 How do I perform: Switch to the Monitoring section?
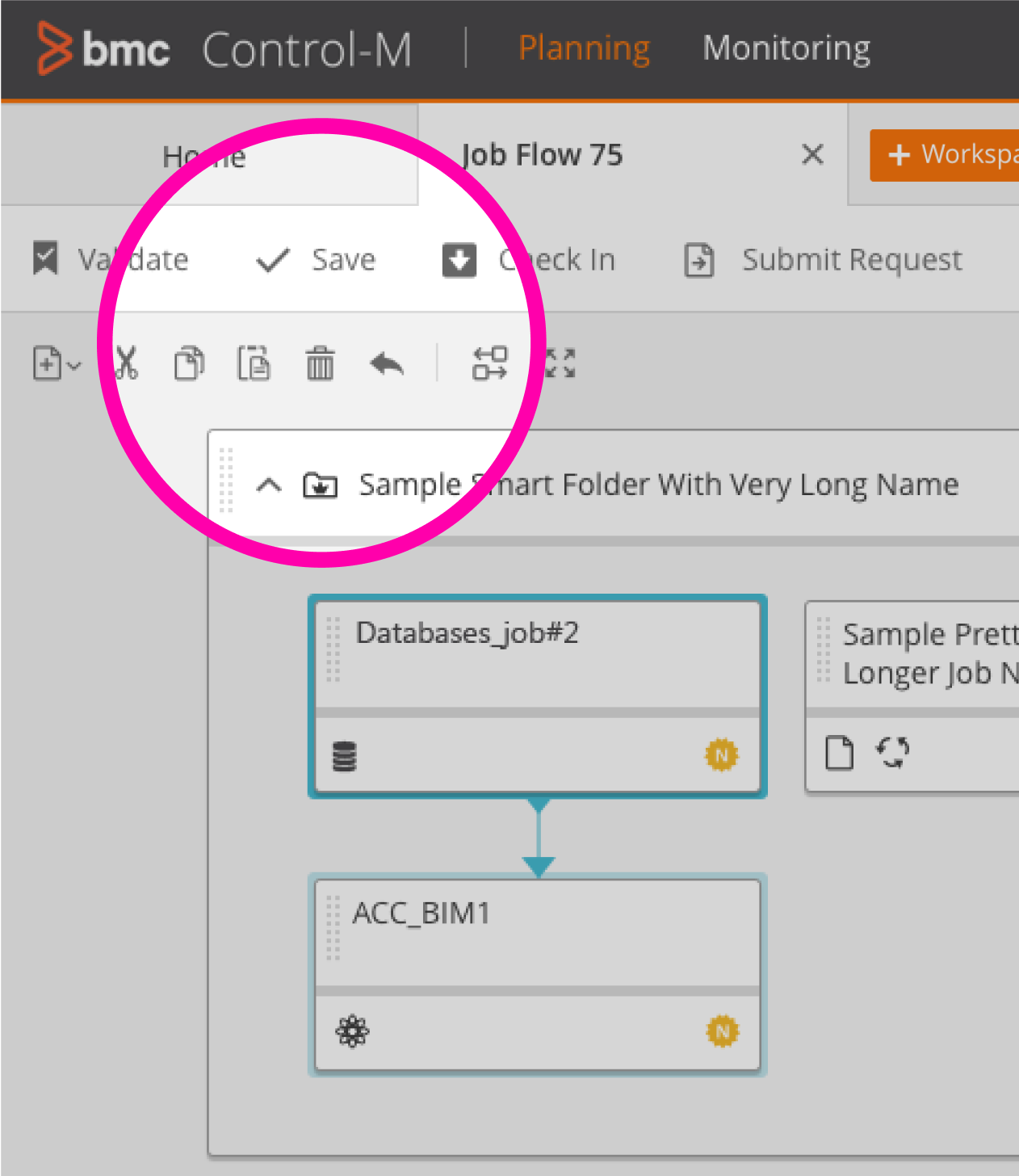[x=786, y=48]
